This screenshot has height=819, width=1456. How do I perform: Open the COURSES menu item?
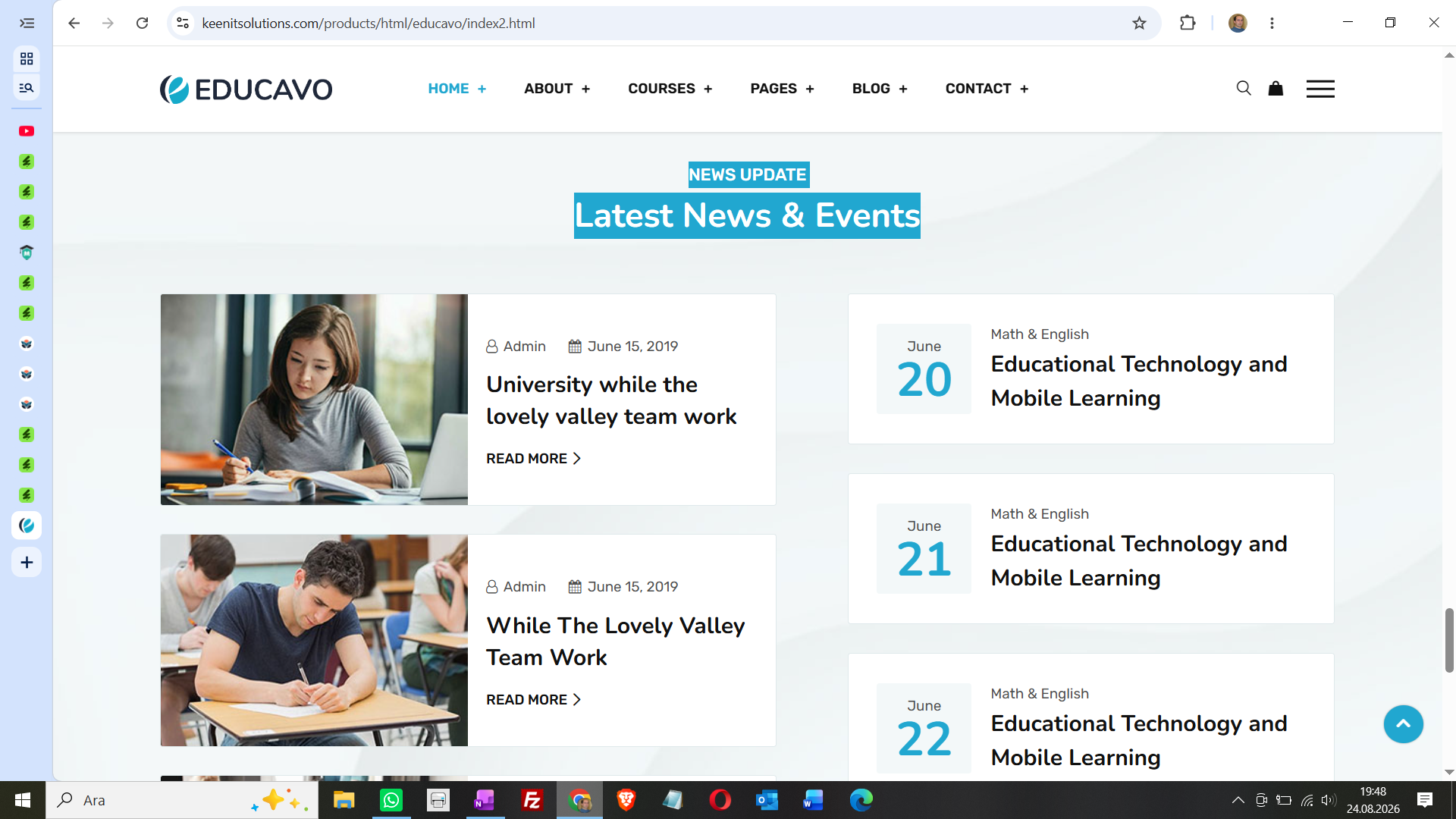661,89
